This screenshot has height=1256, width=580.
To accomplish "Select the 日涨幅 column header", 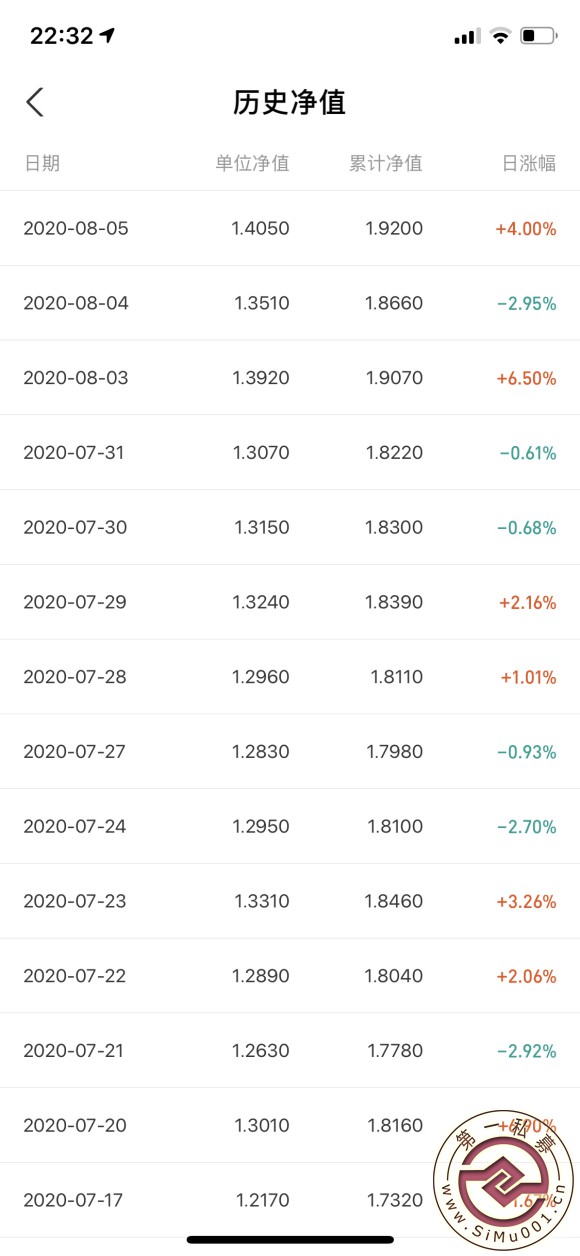I will click(529, 163).
